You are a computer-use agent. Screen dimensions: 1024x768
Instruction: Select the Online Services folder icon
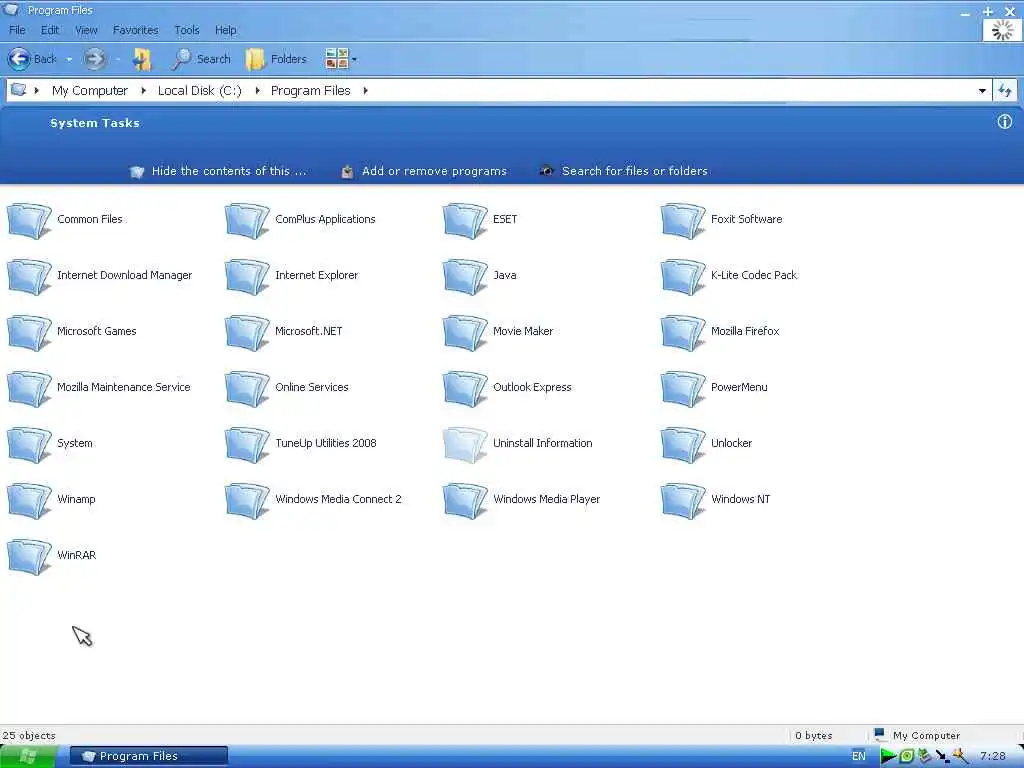click(248, 389)
